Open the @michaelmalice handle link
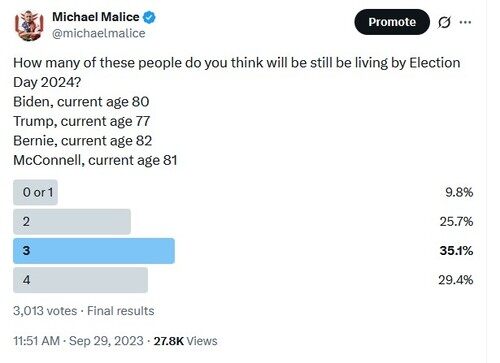Image resolution: width=500 pixels, height=363 pixels. (99, 33)
